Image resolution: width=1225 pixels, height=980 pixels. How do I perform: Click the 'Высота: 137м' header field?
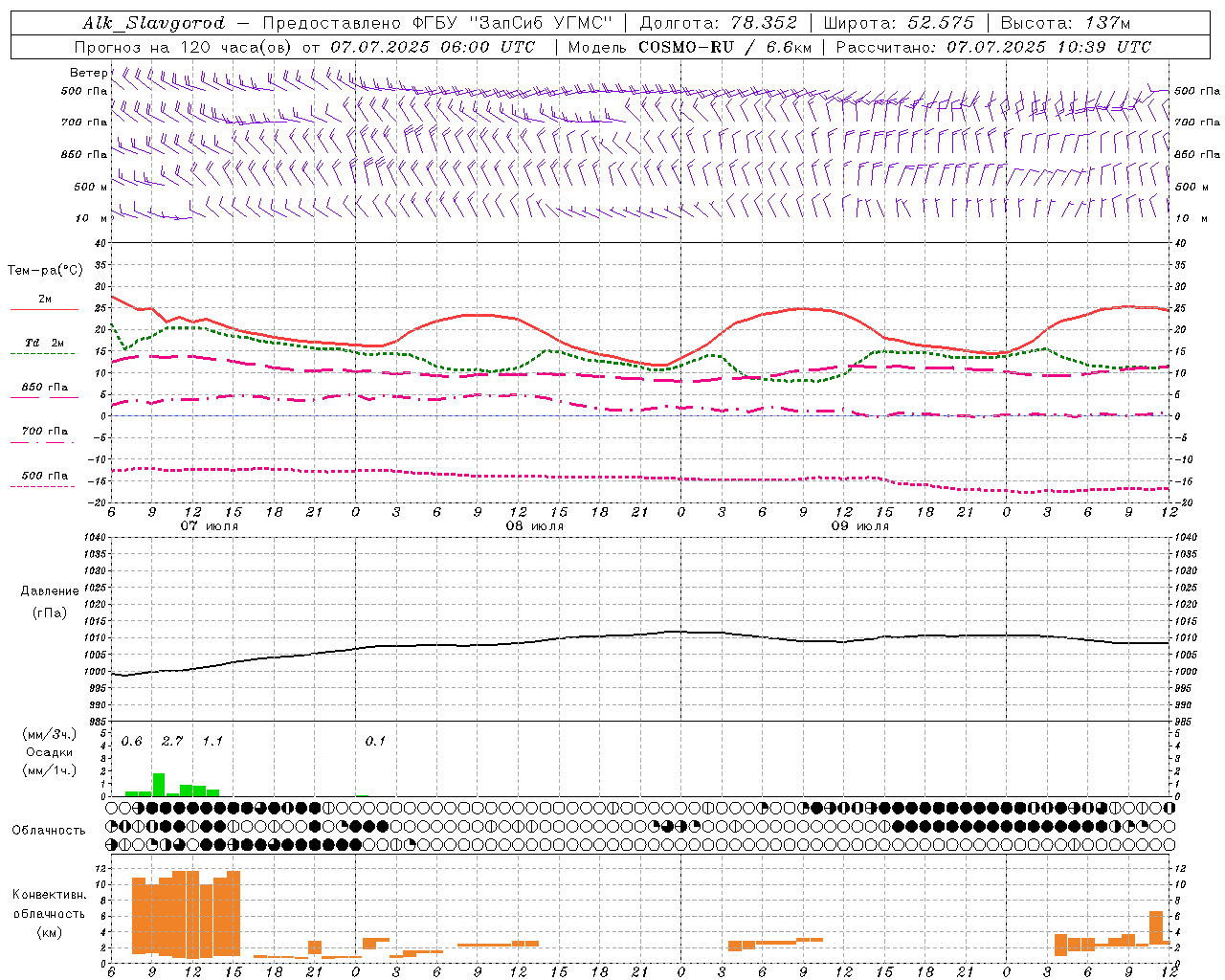click(x=1065, y=23)
